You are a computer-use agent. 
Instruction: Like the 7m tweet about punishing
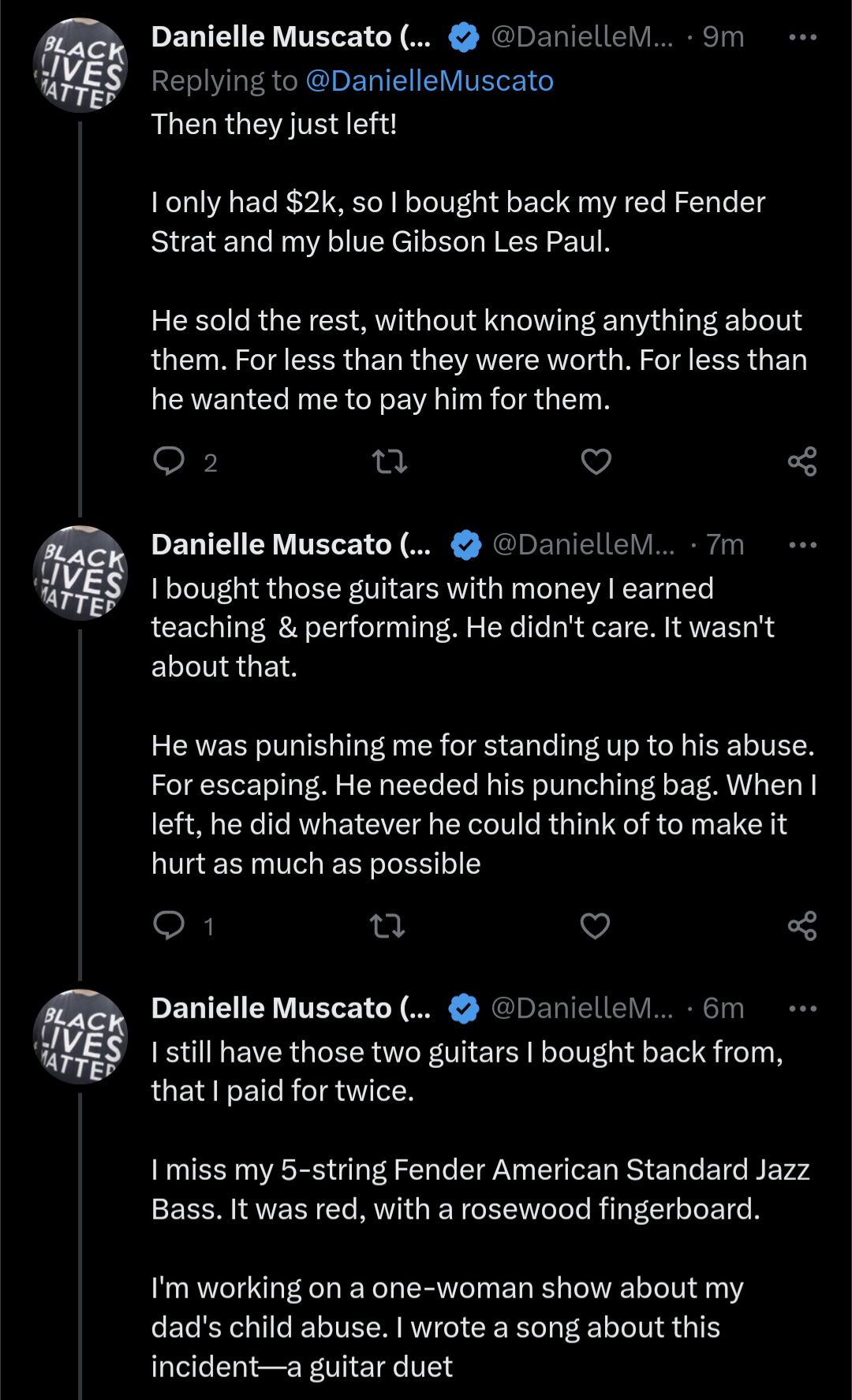(x=595, y=925)
